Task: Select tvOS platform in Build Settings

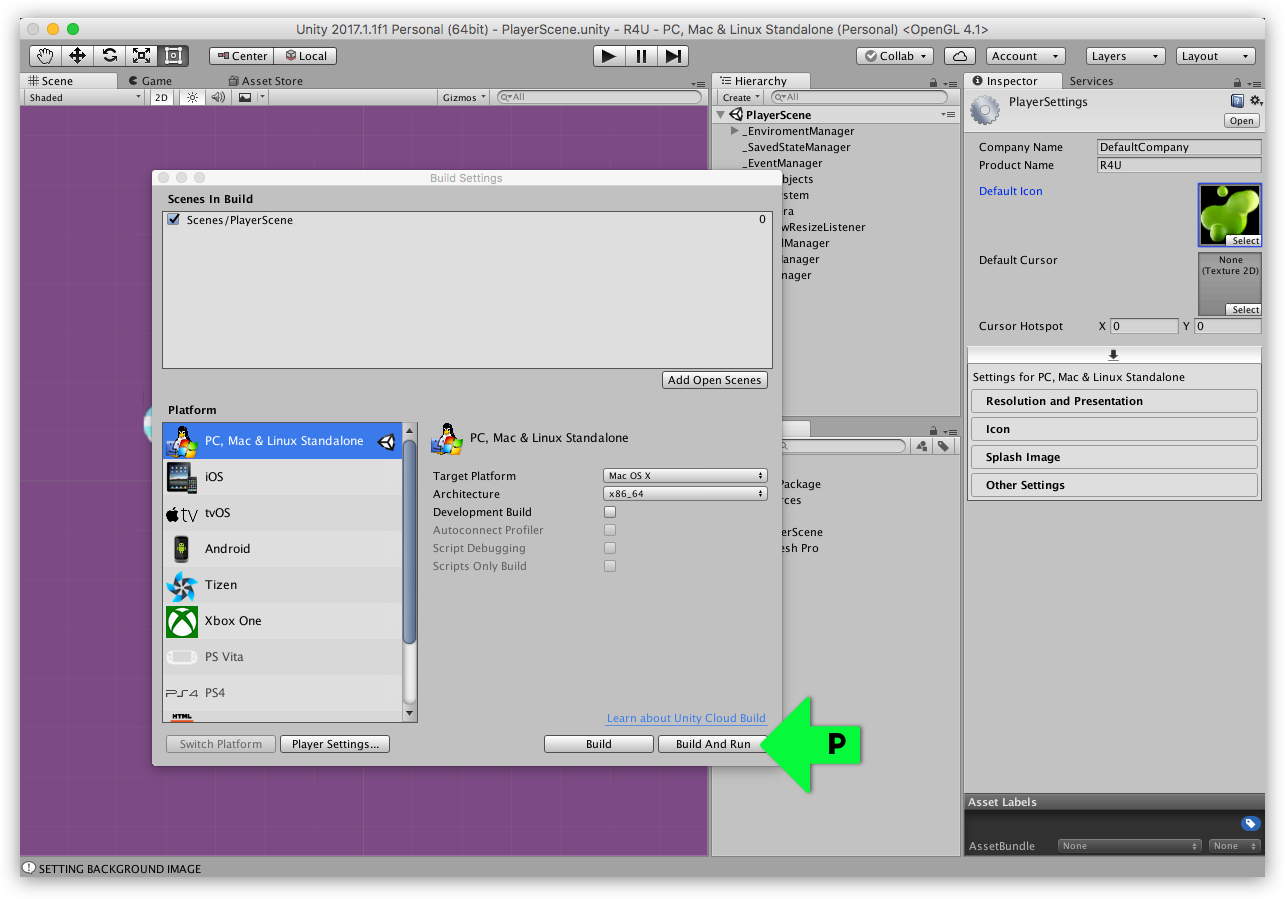Action: click(x=283, y=513)
